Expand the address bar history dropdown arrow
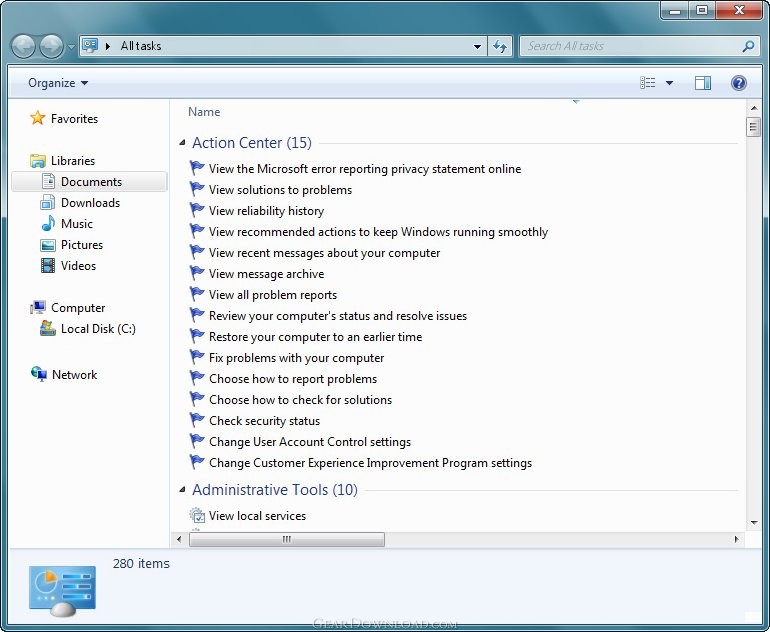 coord(477,47)
